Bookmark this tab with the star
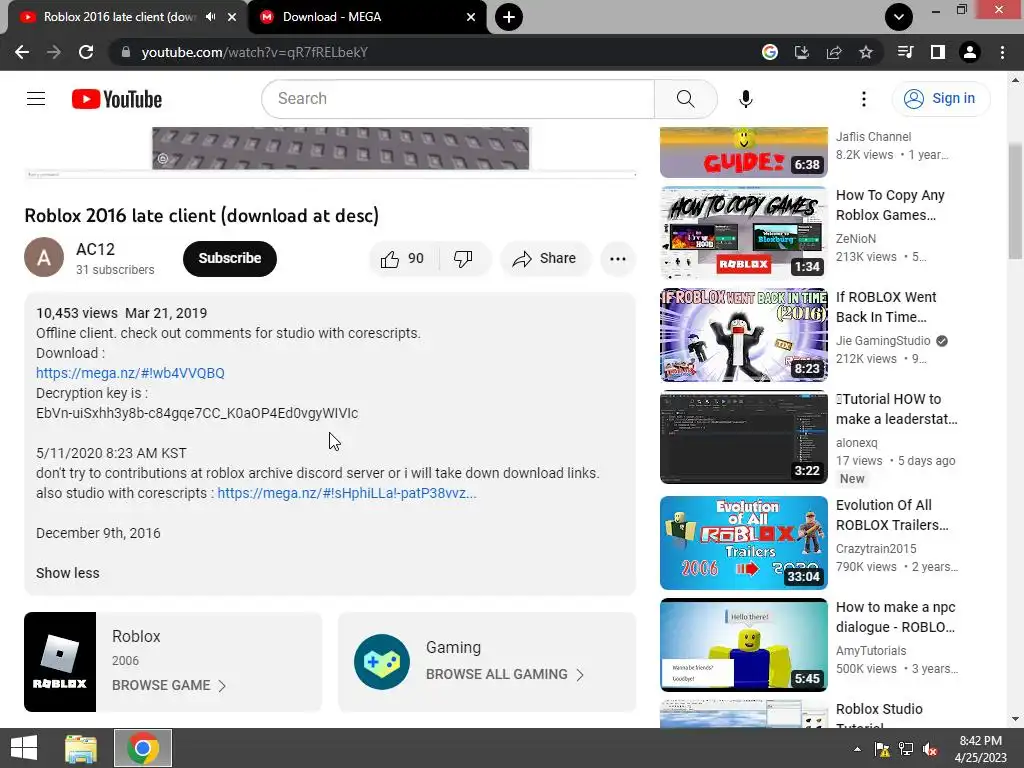This screenshot has height=768, width=1024. tap(866, 52)
